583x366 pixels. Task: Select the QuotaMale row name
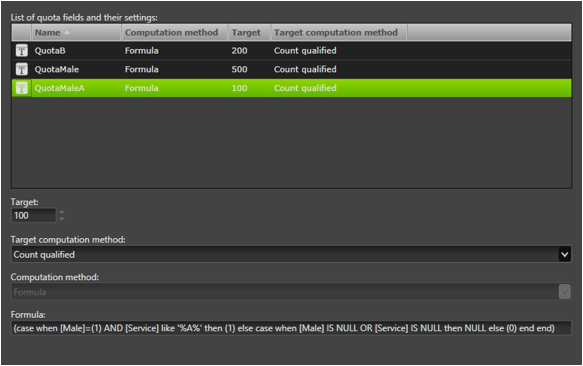point(57,69)
